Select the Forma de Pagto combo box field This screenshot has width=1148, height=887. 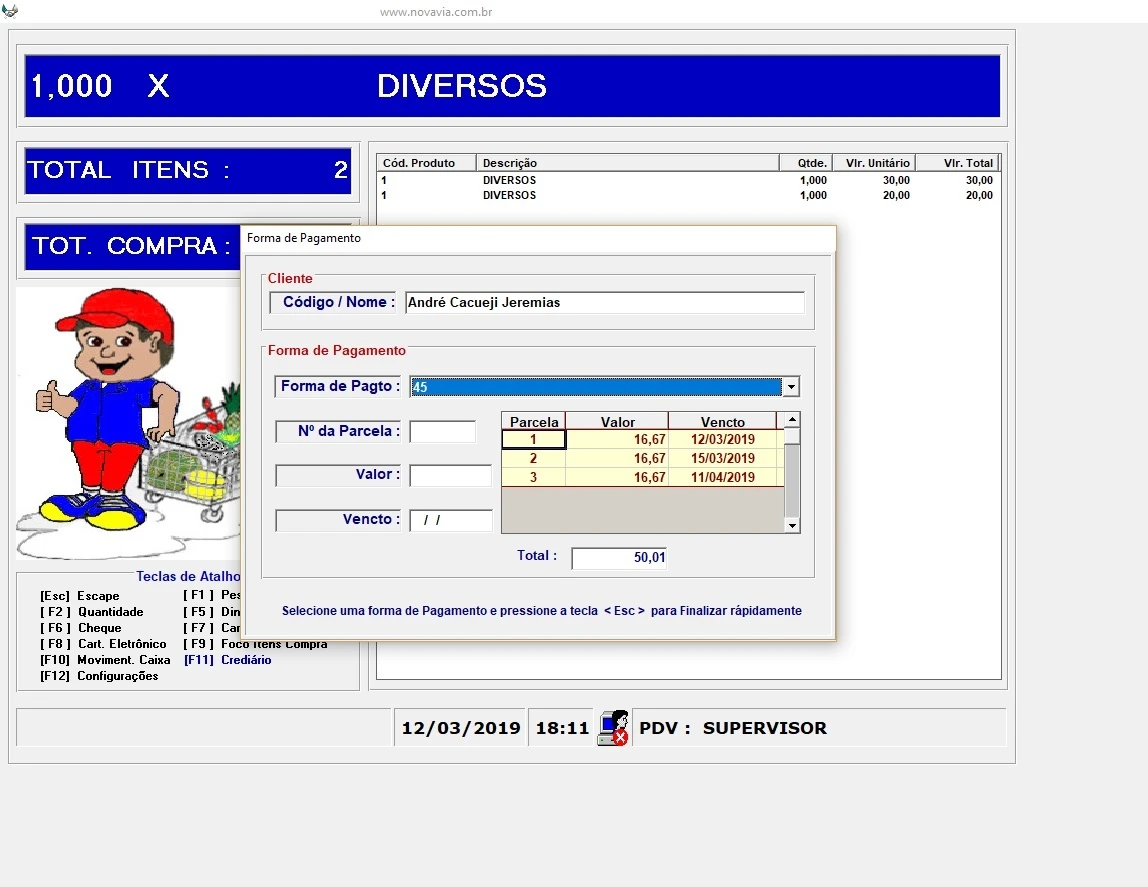point(596,387)
